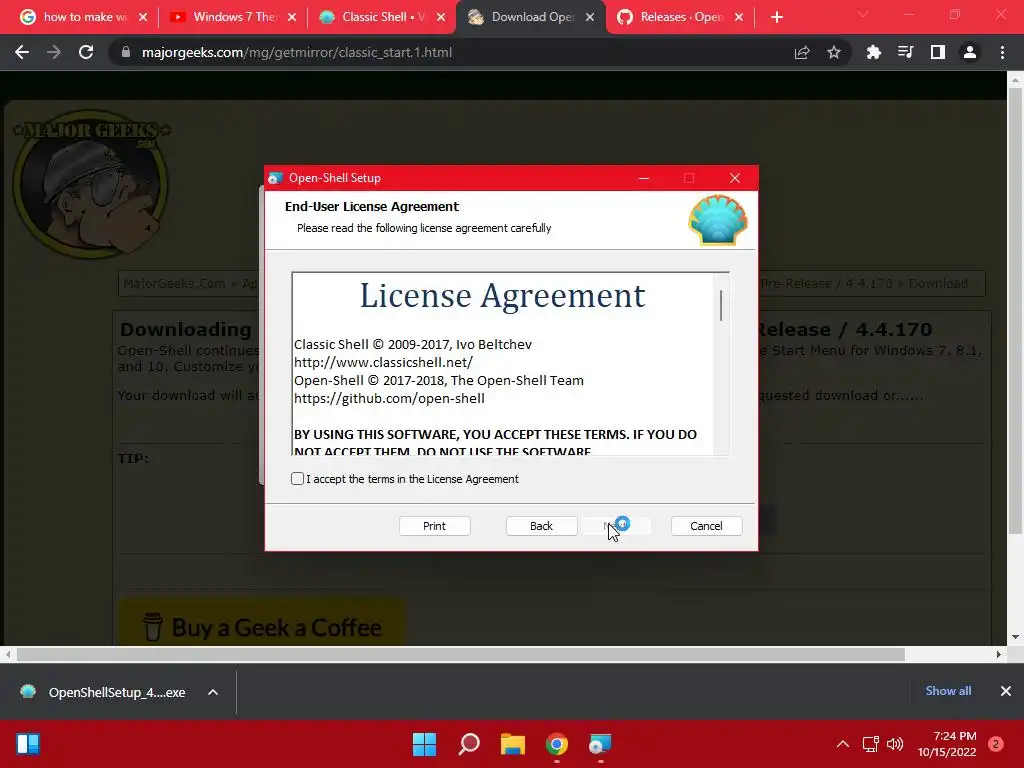Open notification badge showing 2

pos(996,744)
